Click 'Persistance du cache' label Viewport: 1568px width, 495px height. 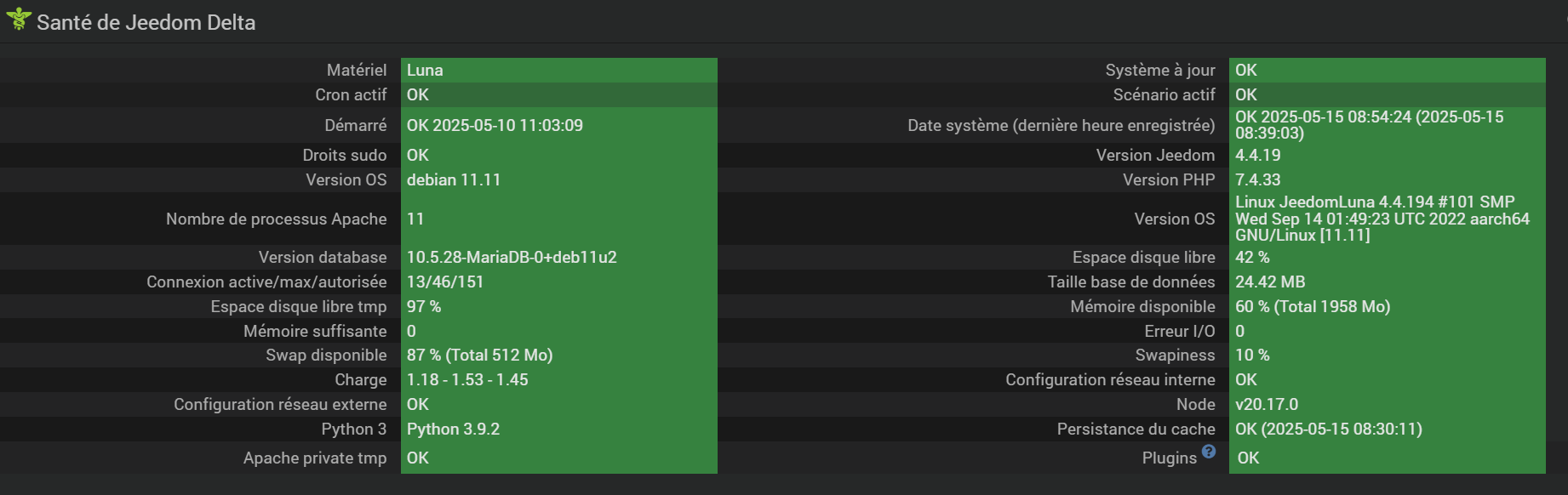tap(1136, 429)
